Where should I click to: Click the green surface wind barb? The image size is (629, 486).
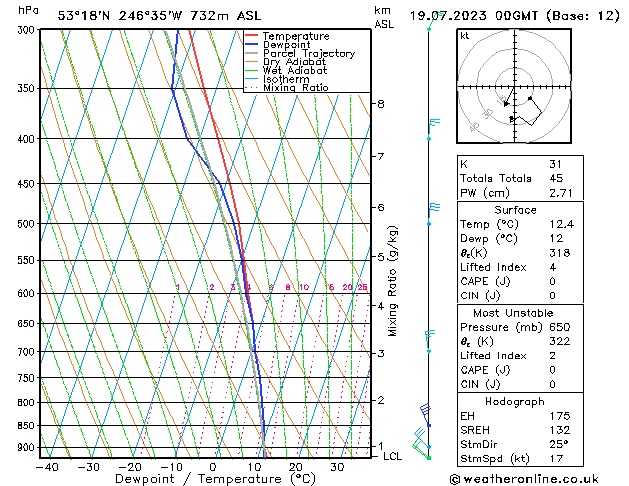coord(421,450)
